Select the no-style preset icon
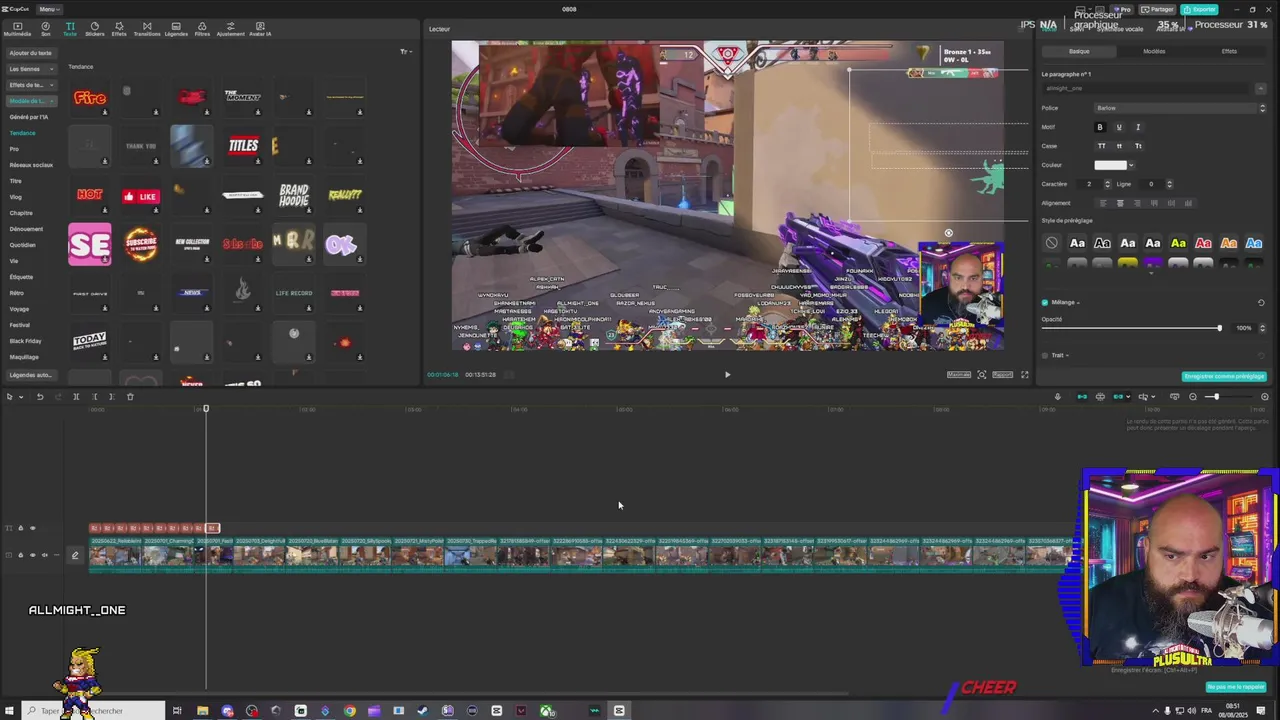 coord(1052,243)
